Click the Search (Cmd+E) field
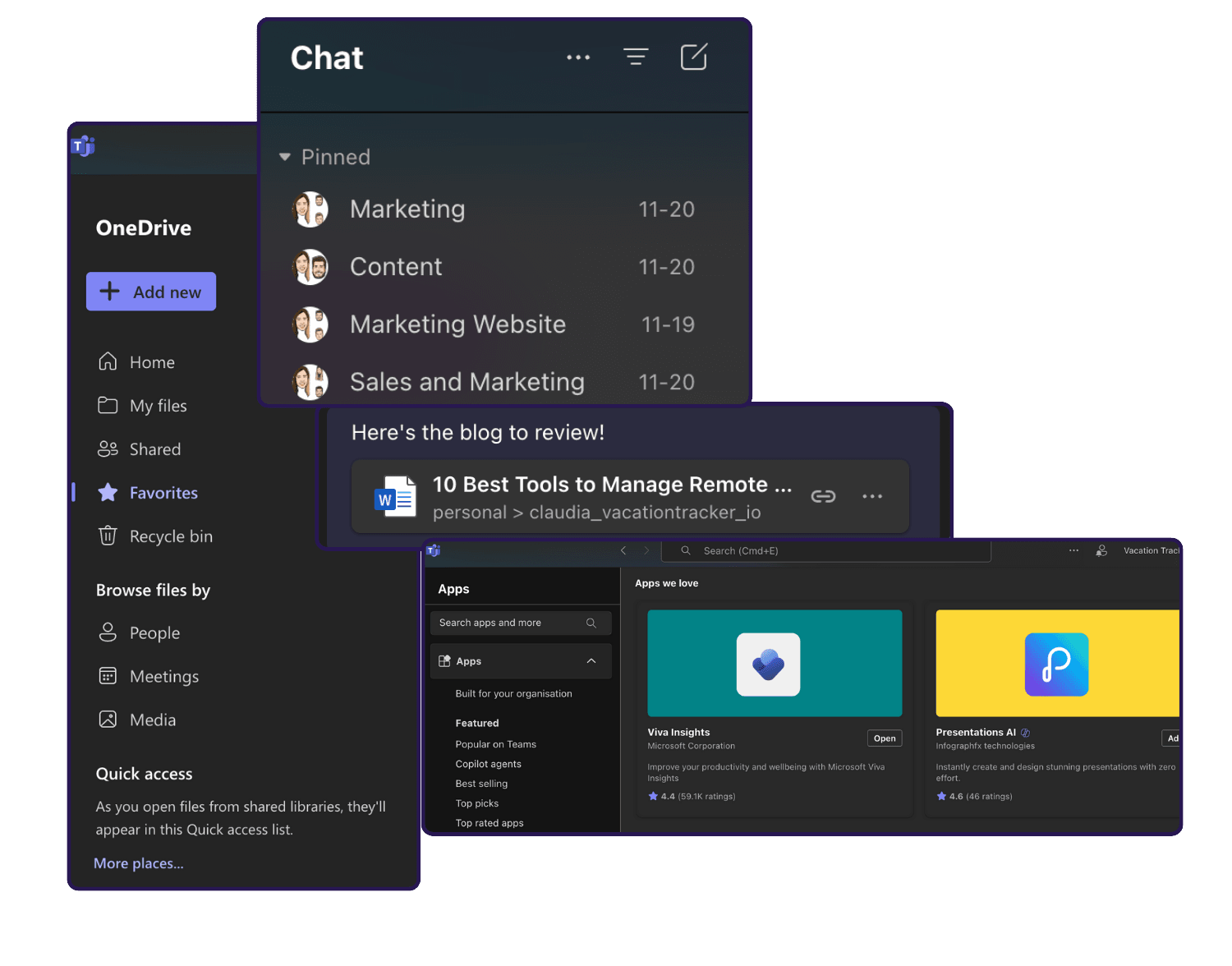 coord(825,551)
